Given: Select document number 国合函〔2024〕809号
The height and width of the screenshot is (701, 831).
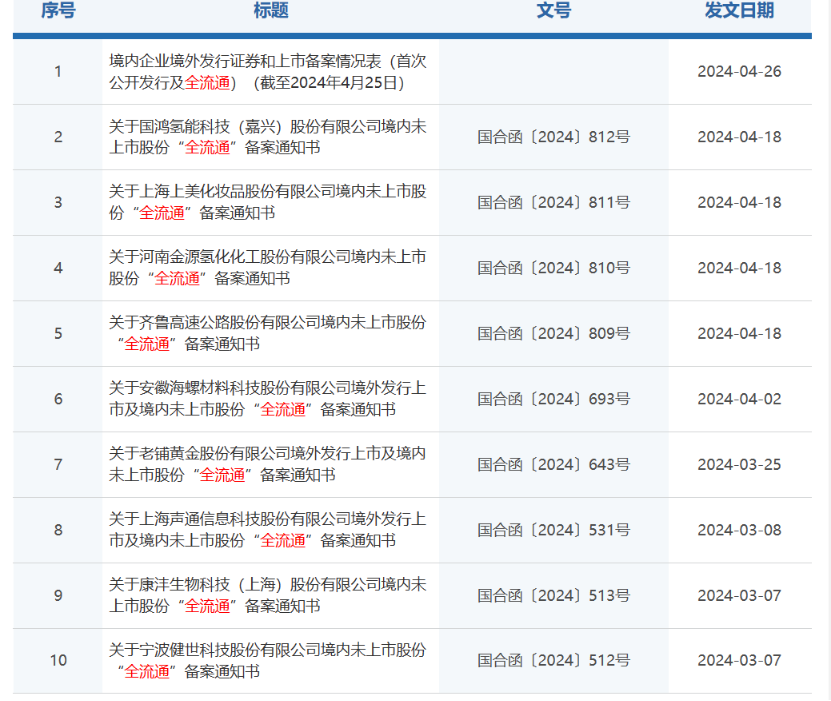Looking at the screenshot, I should 554,333.
